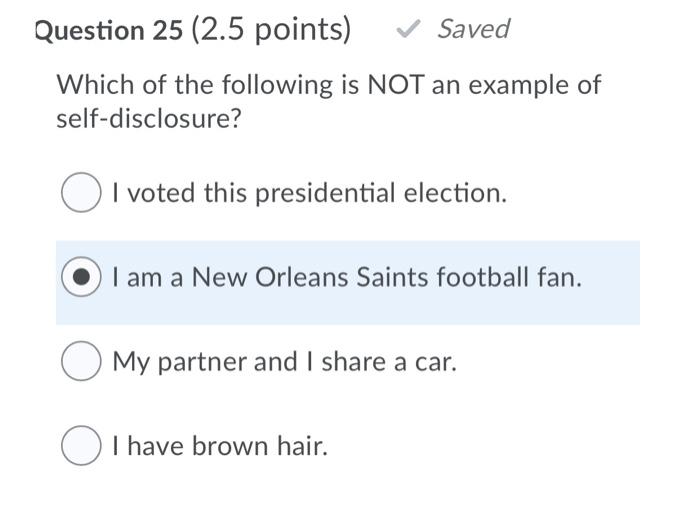Choose the "My partner and I share a car" radio
The width and height of the screenshot is (700, 511).
tap(81, 361)
